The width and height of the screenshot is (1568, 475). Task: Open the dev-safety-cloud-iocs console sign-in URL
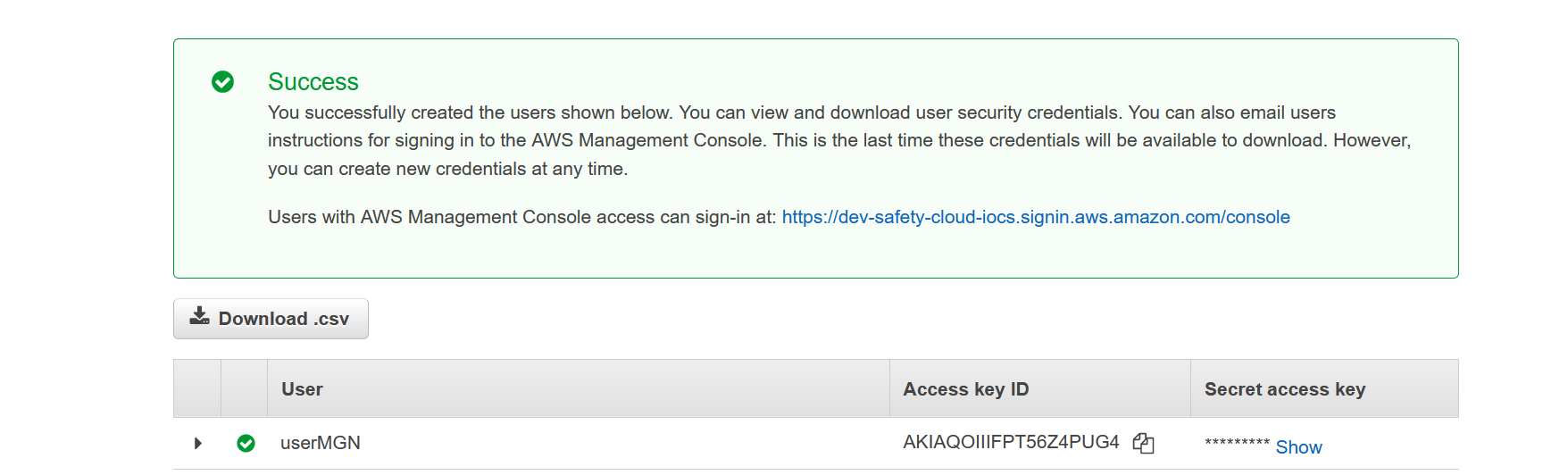(1036, 217)
